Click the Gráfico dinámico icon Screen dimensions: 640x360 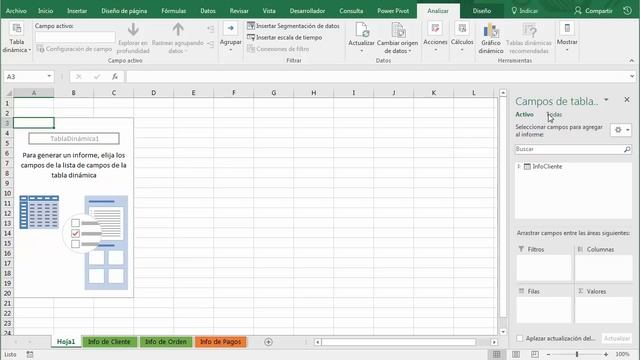[x=491, y=31]
